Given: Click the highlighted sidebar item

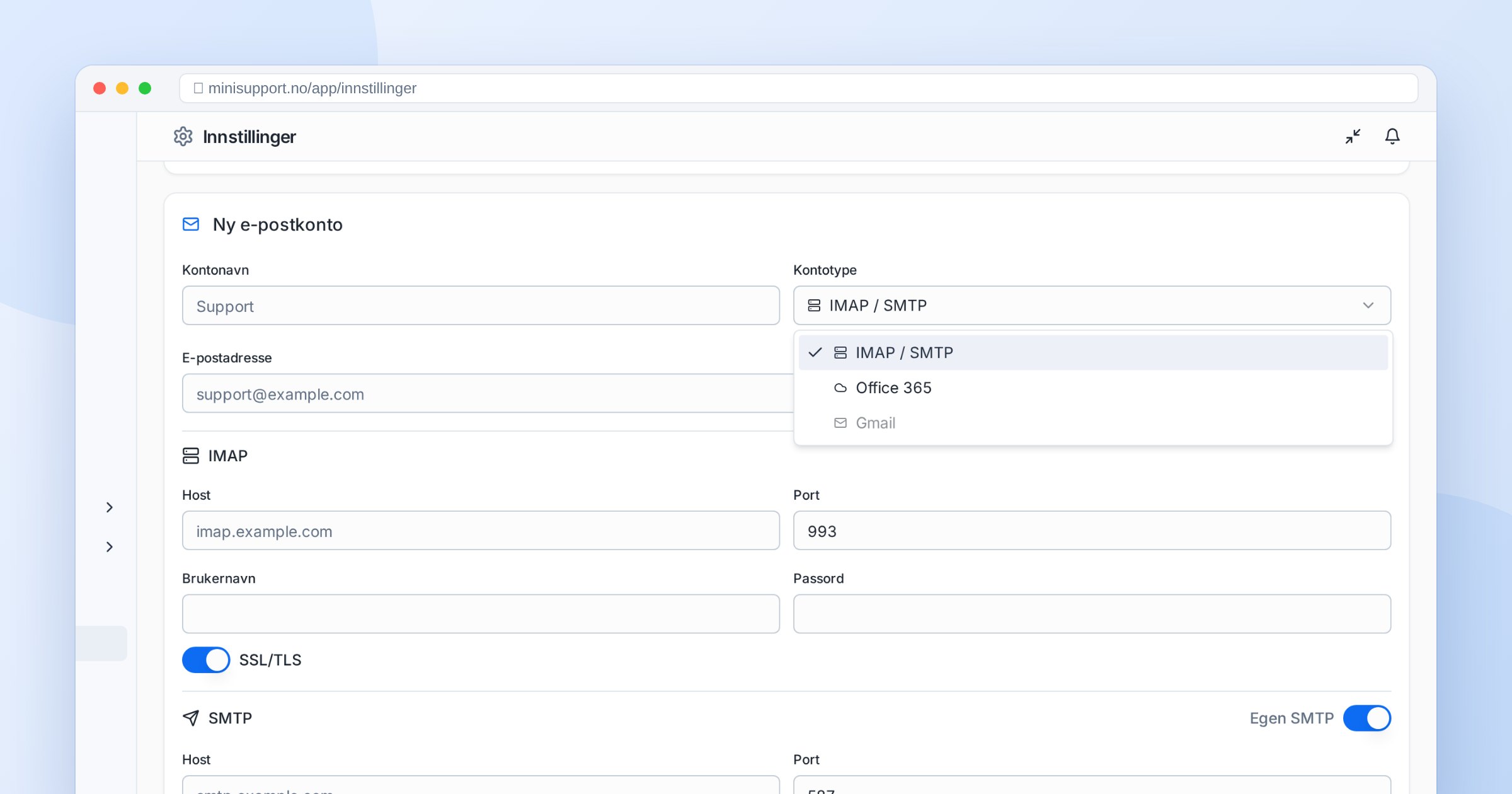Looking at the screenshot, I should point(101,643).
